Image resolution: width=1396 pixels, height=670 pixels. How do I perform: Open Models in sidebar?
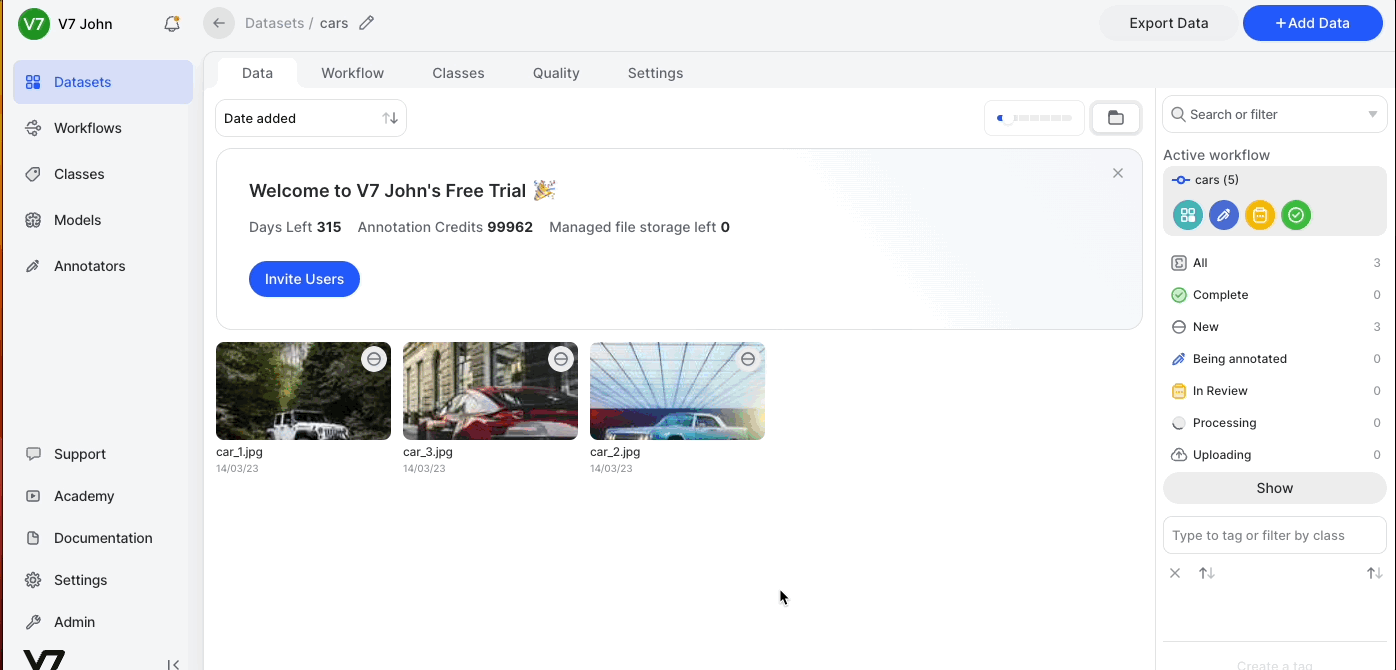(103, 220)
